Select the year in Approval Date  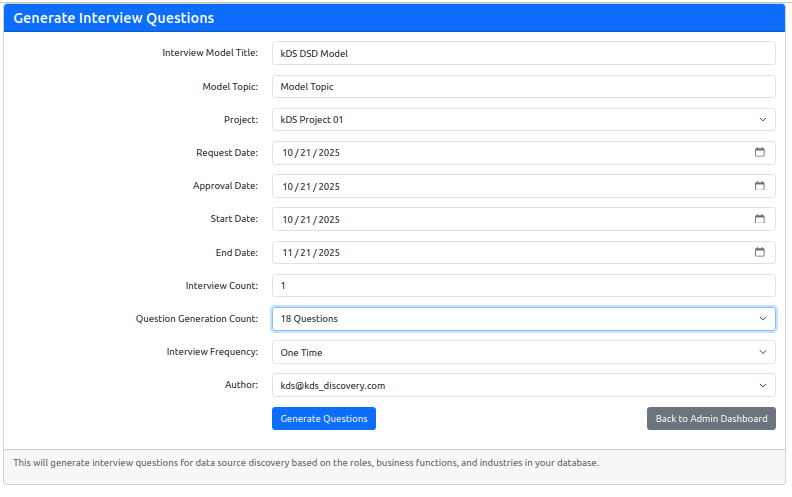329,186
